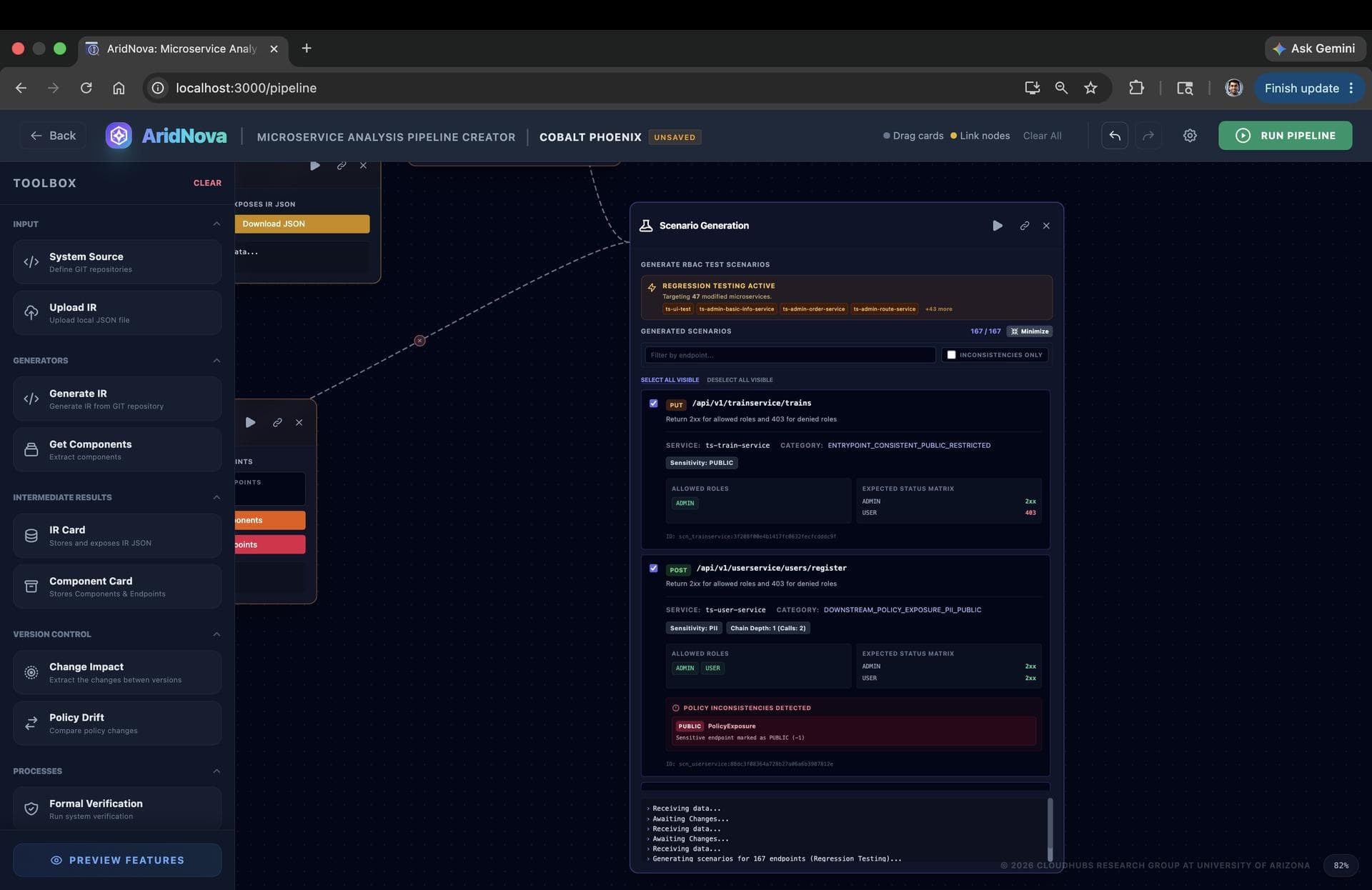Select the Change Impact tool

(x=117, y=672)
